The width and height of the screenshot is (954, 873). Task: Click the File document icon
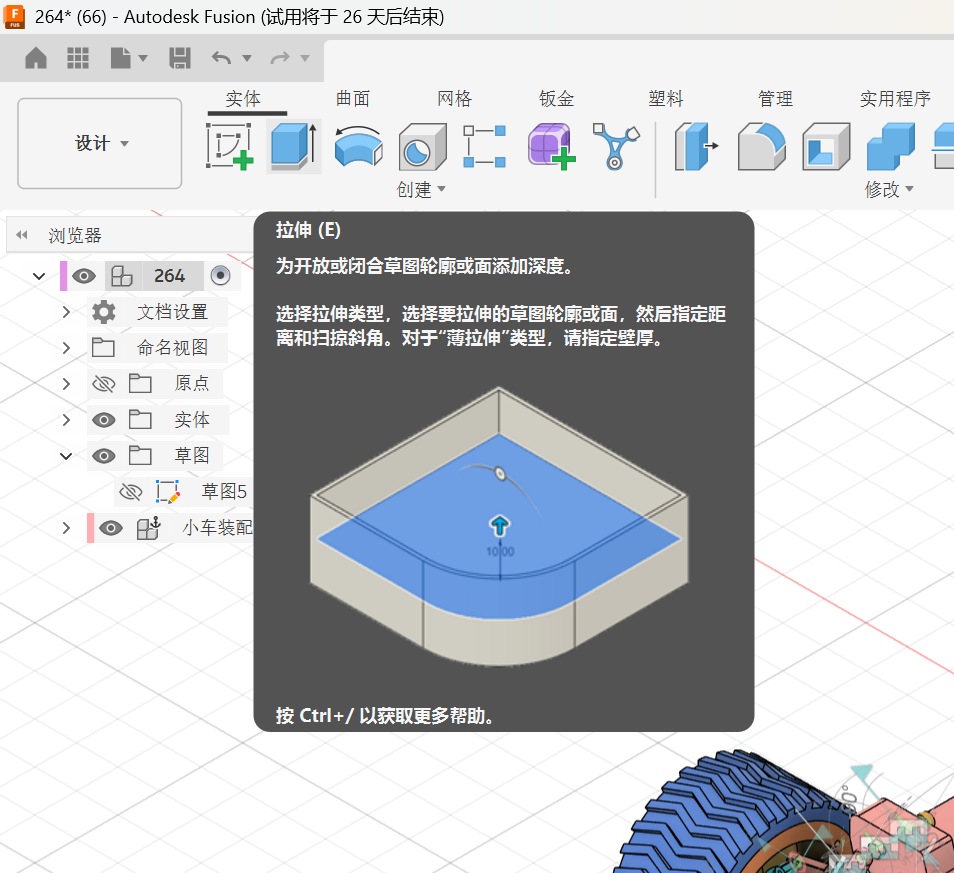pyautogui.click(x=120, y=58)
